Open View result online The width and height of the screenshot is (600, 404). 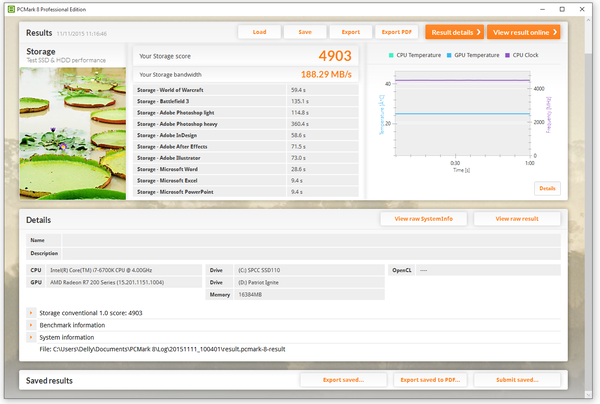pyautogui.click(x=524, y=32)
